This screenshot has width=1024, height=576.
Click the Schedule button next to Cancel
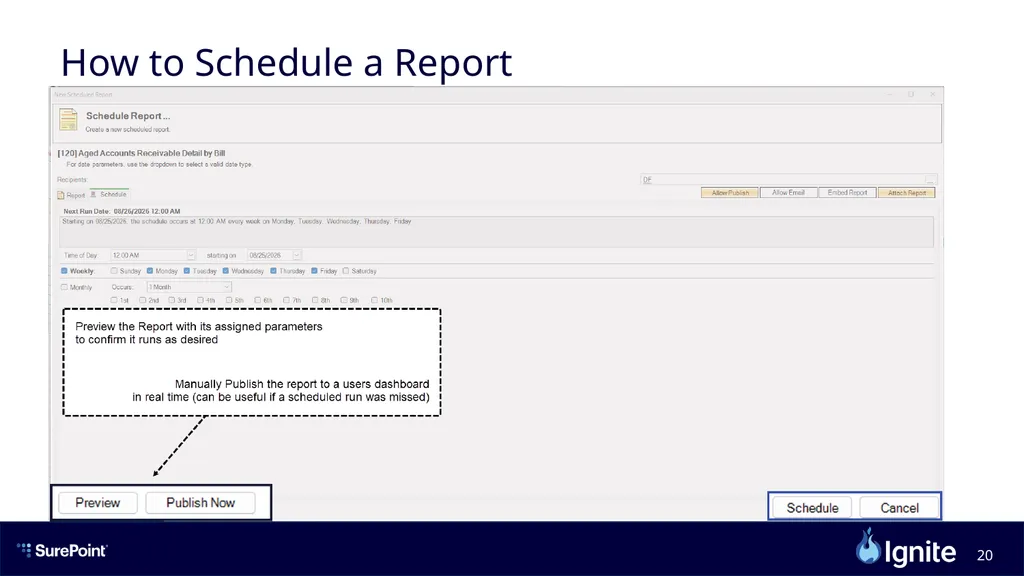pyautogui.click(x=812, y=508)
